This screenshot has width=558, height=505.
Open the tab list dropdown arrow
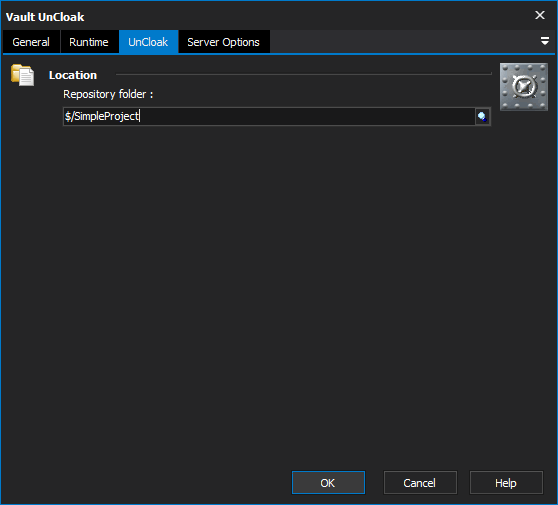544,41
